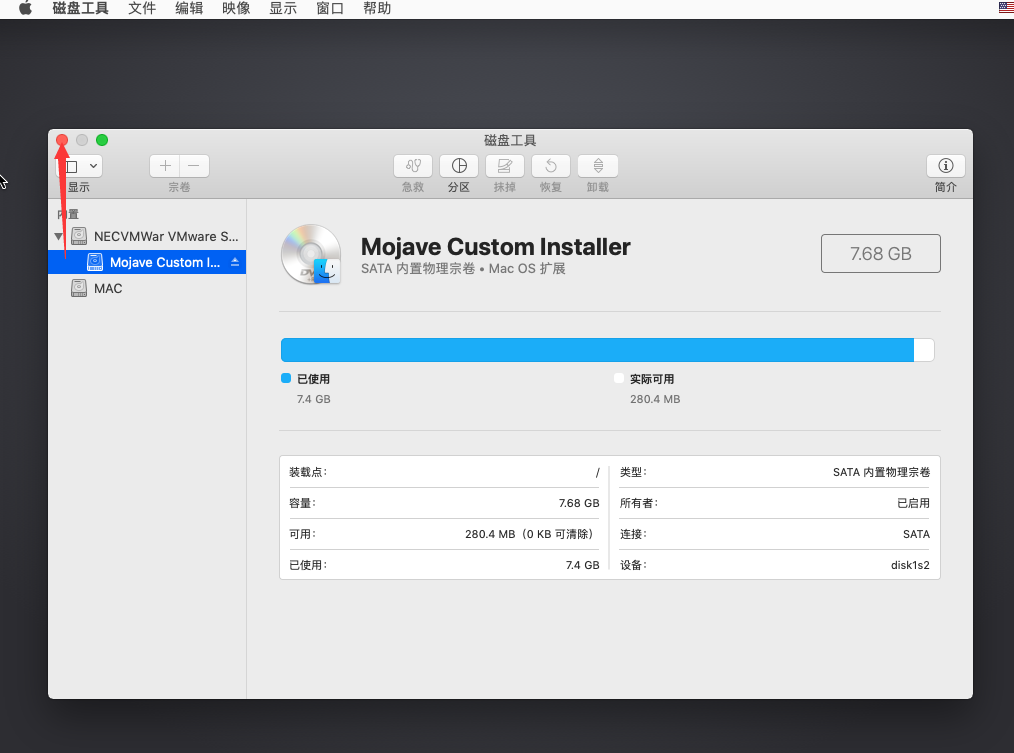Select the MAC disk in sidebar

point(108,288)
